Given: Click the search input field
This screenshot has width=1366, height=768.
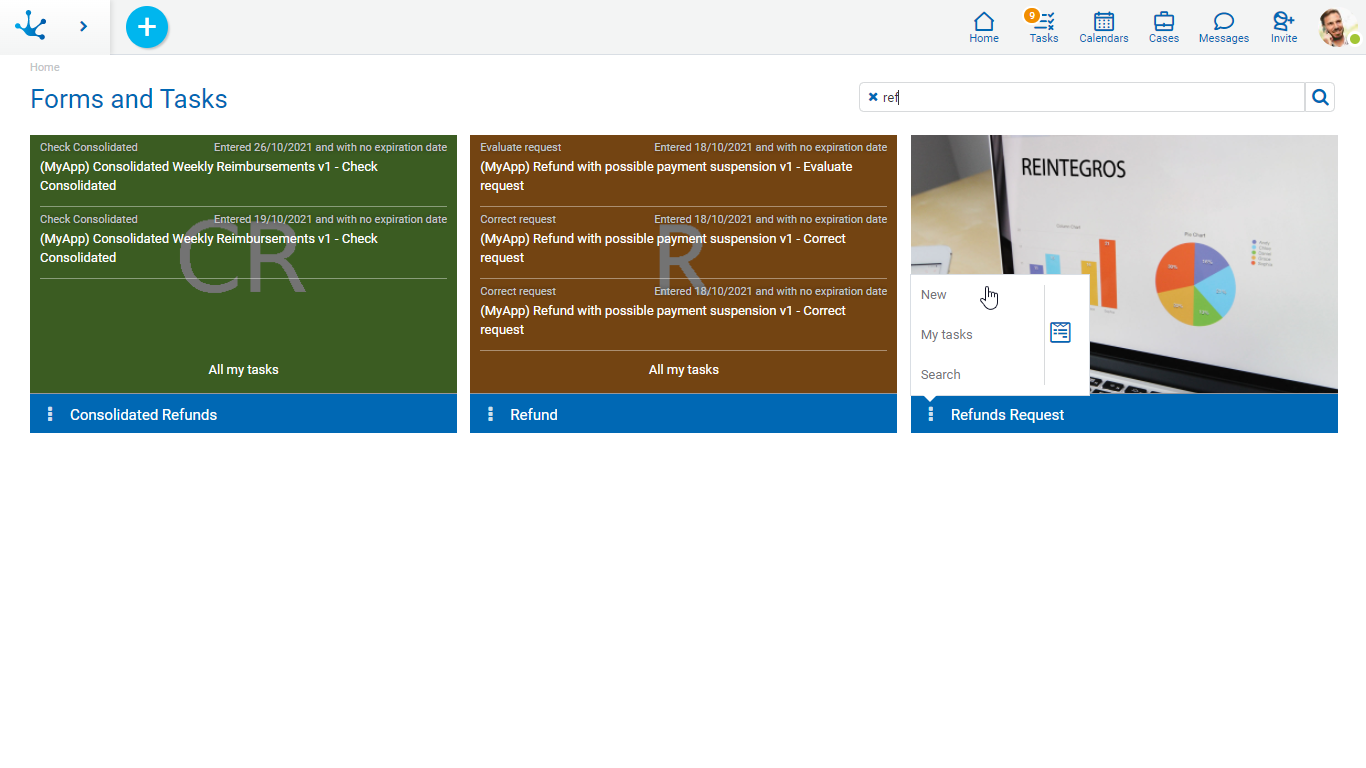Looking at the screenshot, I should [1090, 97].
